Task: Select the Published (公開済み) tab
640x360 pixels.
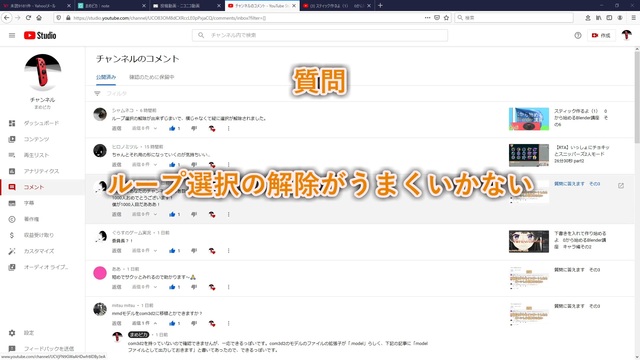Action: pyautogui.click(x=106, y=77)
